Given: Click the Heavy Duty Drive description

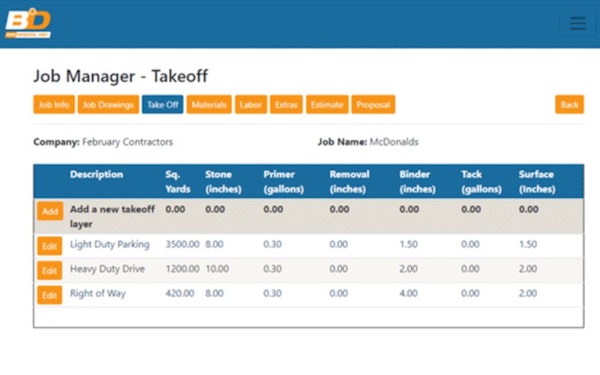Looking at the screenshot, I should coord(107,269).
